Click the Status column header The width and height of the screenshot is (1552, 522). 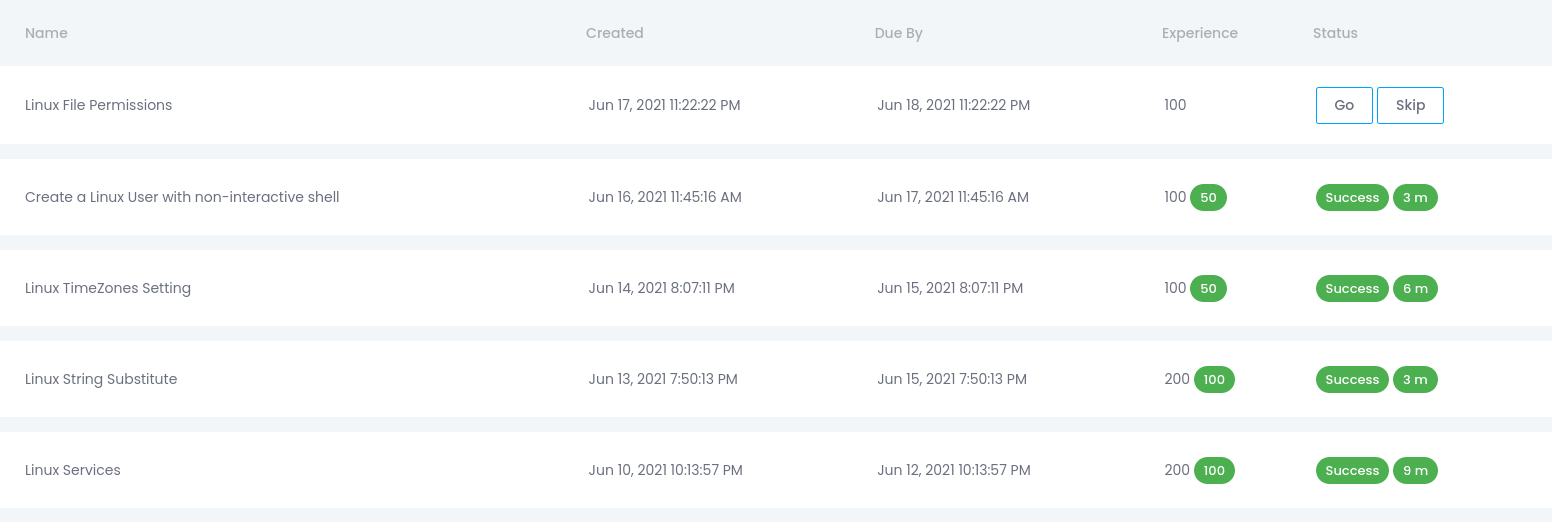click(x=1335, y=33)
